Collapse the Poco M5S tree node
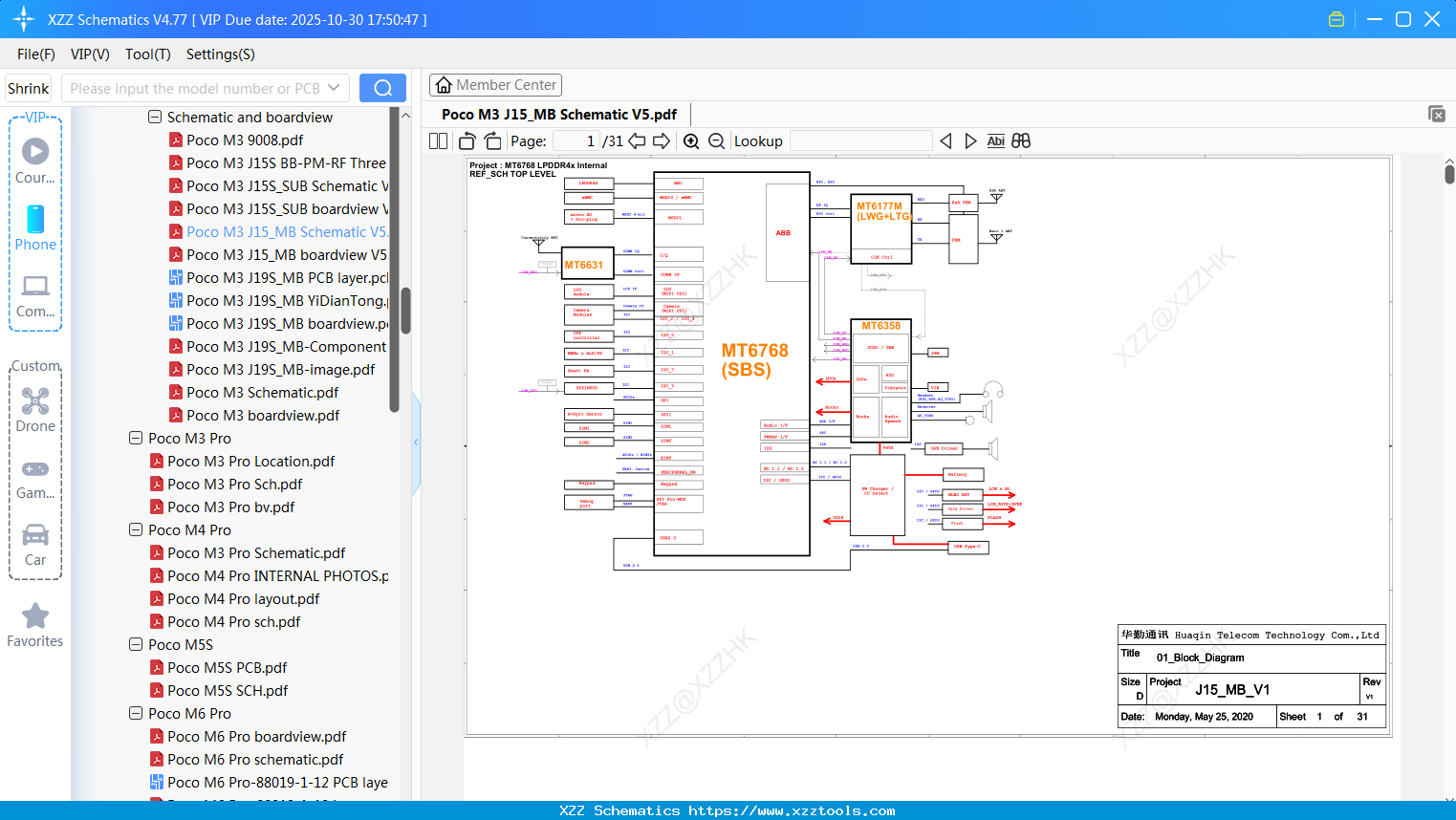 pos(135,644)
